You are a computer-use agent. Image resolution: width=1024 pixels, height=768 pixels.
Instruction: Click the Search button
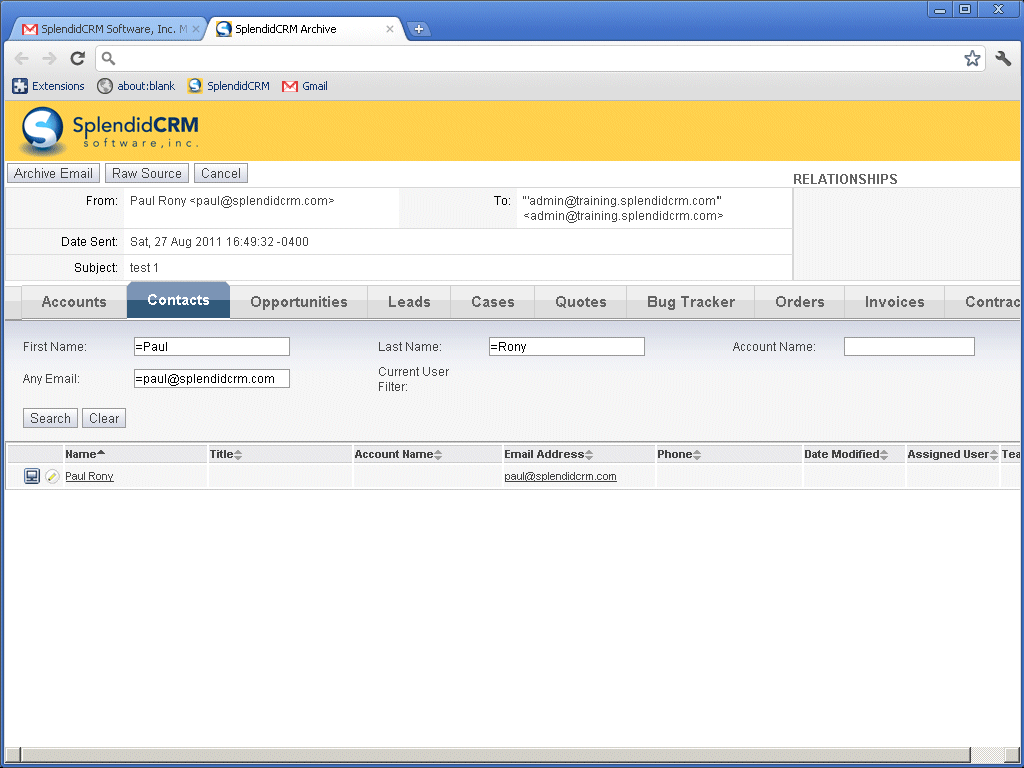coord(50,418)
